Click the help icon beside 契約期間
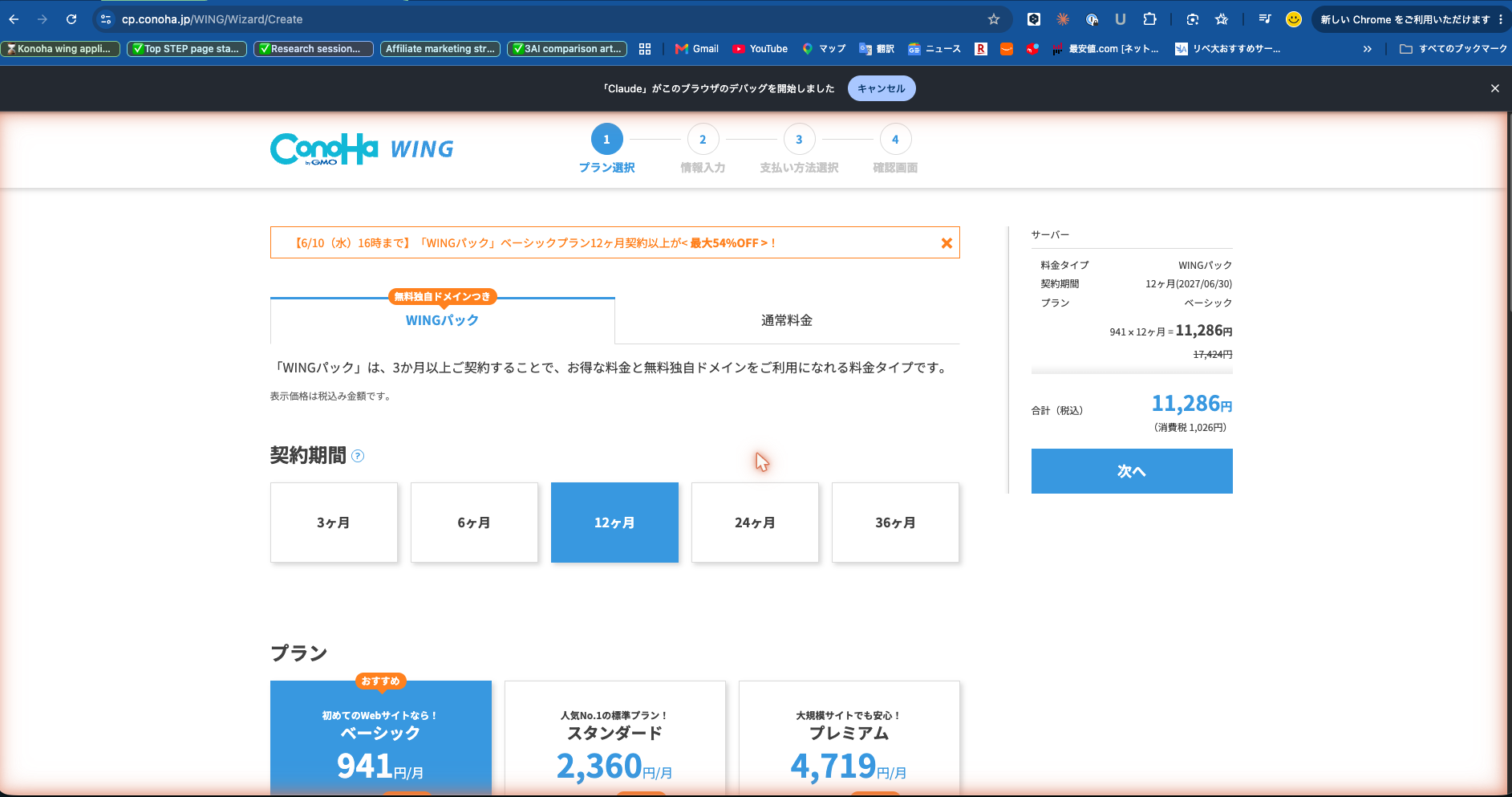Viewport: 1512px width, 797px height. (358, 456)
